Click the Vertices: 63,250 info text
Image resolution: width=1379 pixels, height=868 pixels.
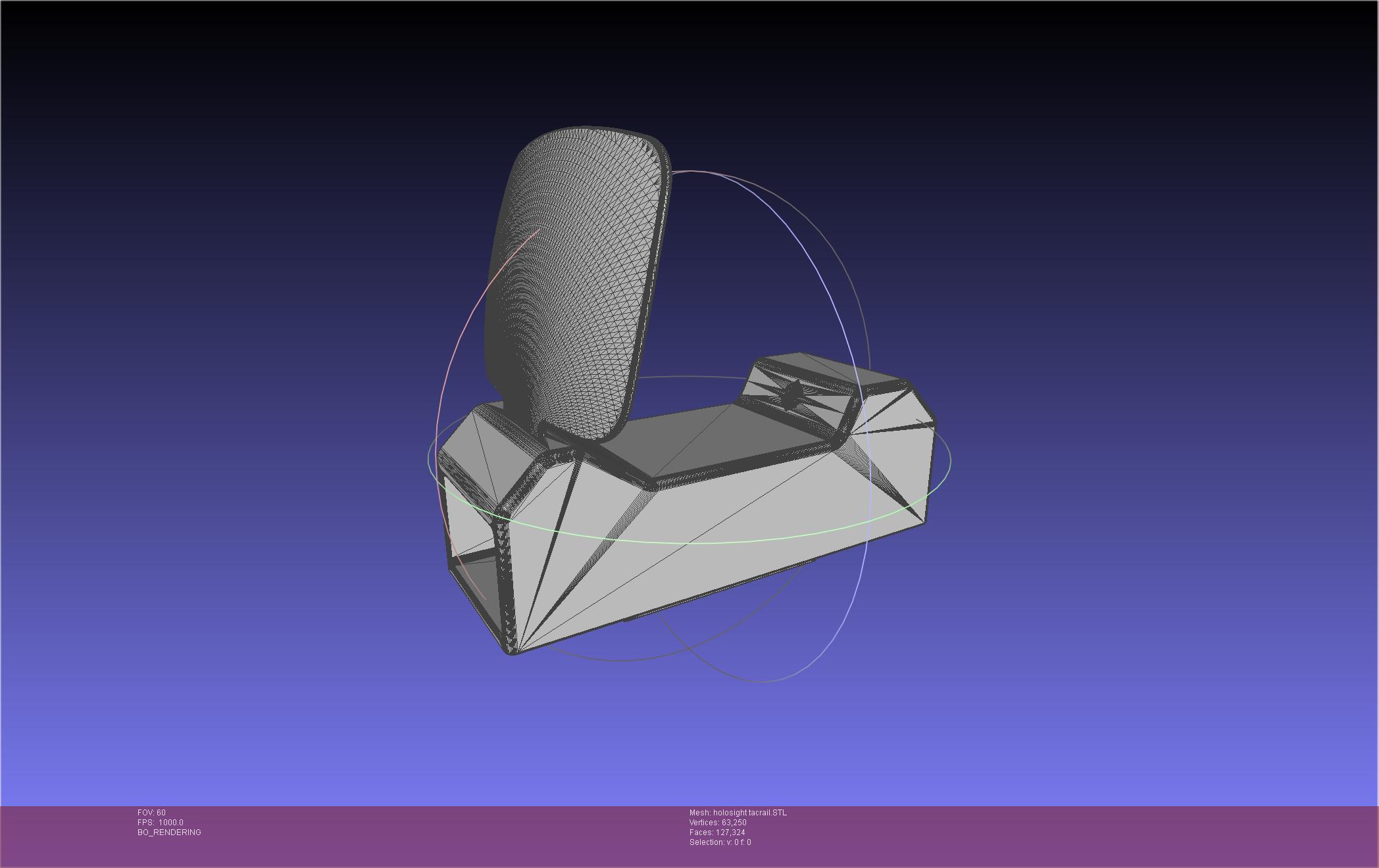pos(718,823)
